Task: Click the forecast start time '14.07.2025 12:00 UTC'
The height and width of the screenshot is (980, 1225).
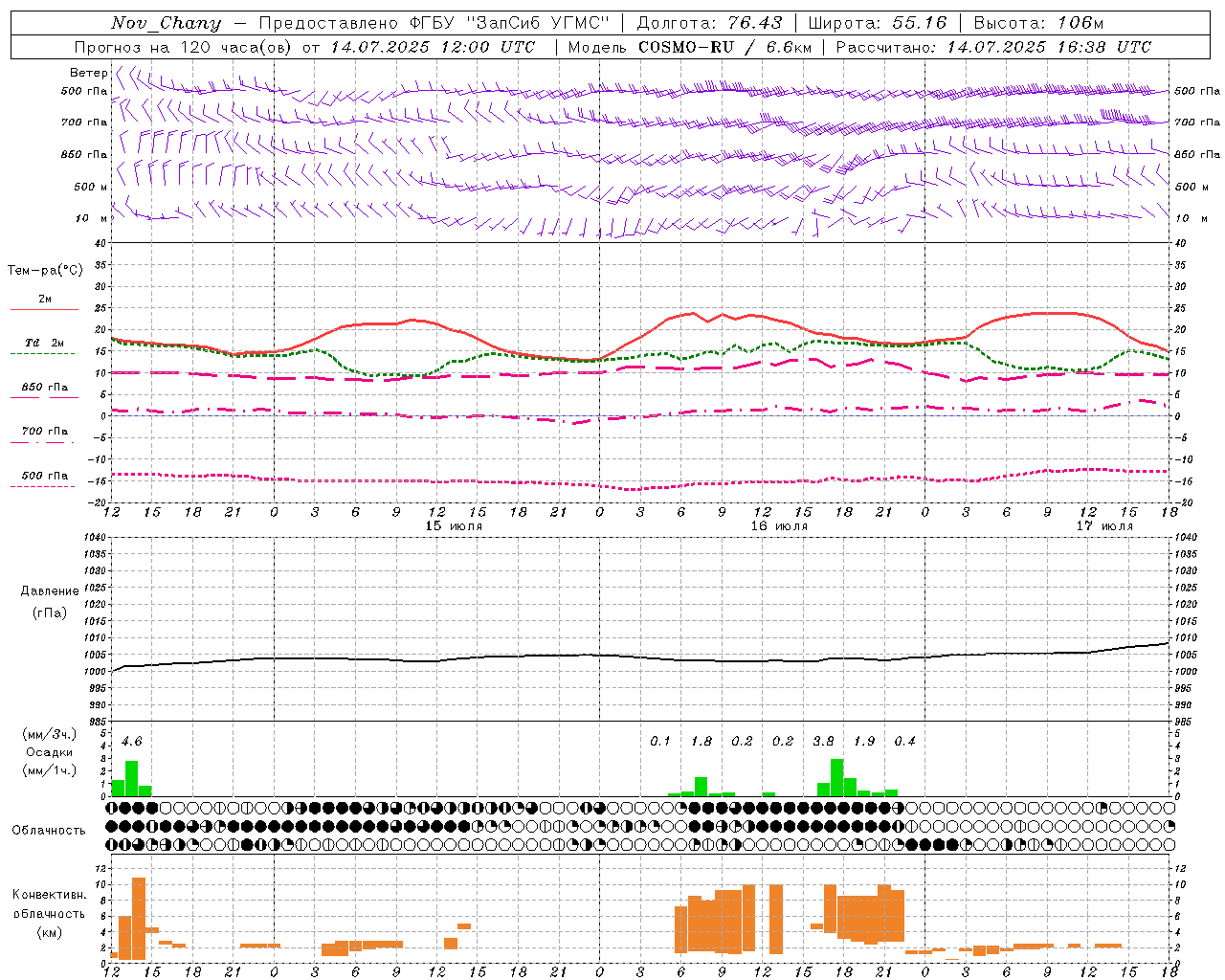Action: 433,47
